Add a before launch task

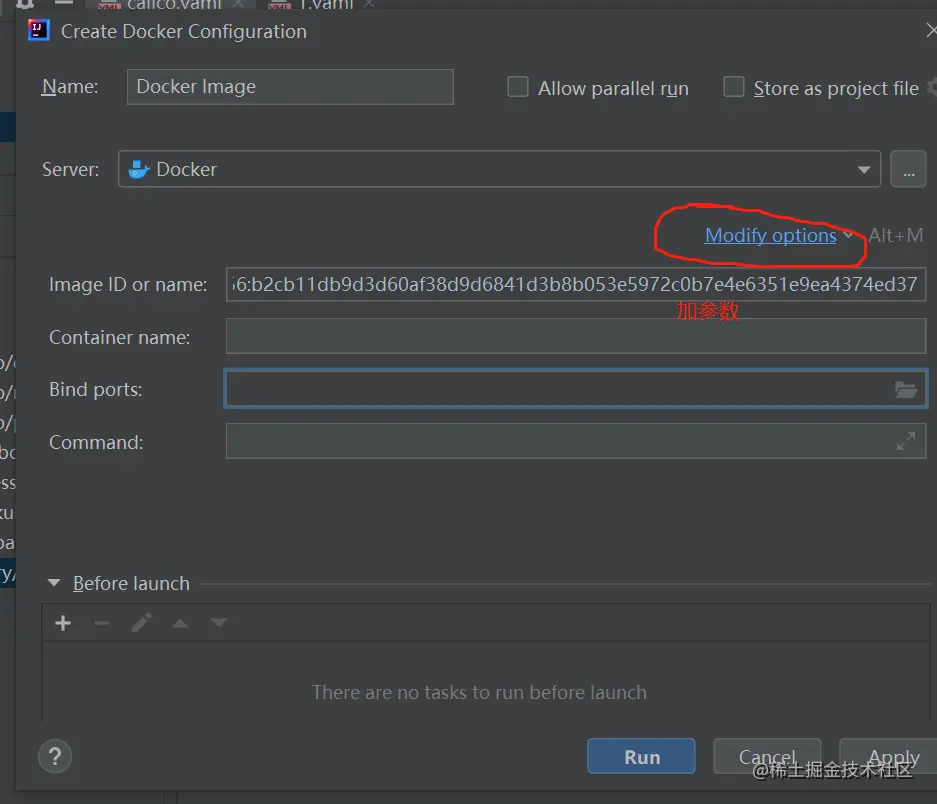coord(63,623)
